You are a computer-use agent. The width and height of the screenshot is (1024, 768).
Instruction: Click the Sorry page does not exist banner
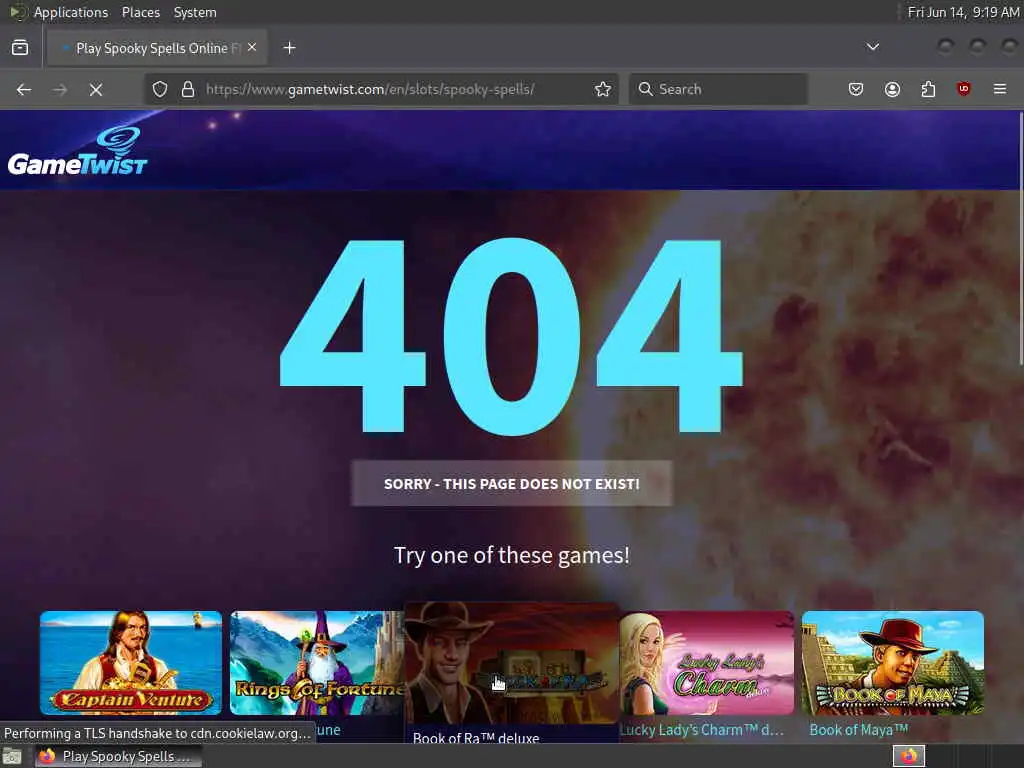[x=512, y=484]
